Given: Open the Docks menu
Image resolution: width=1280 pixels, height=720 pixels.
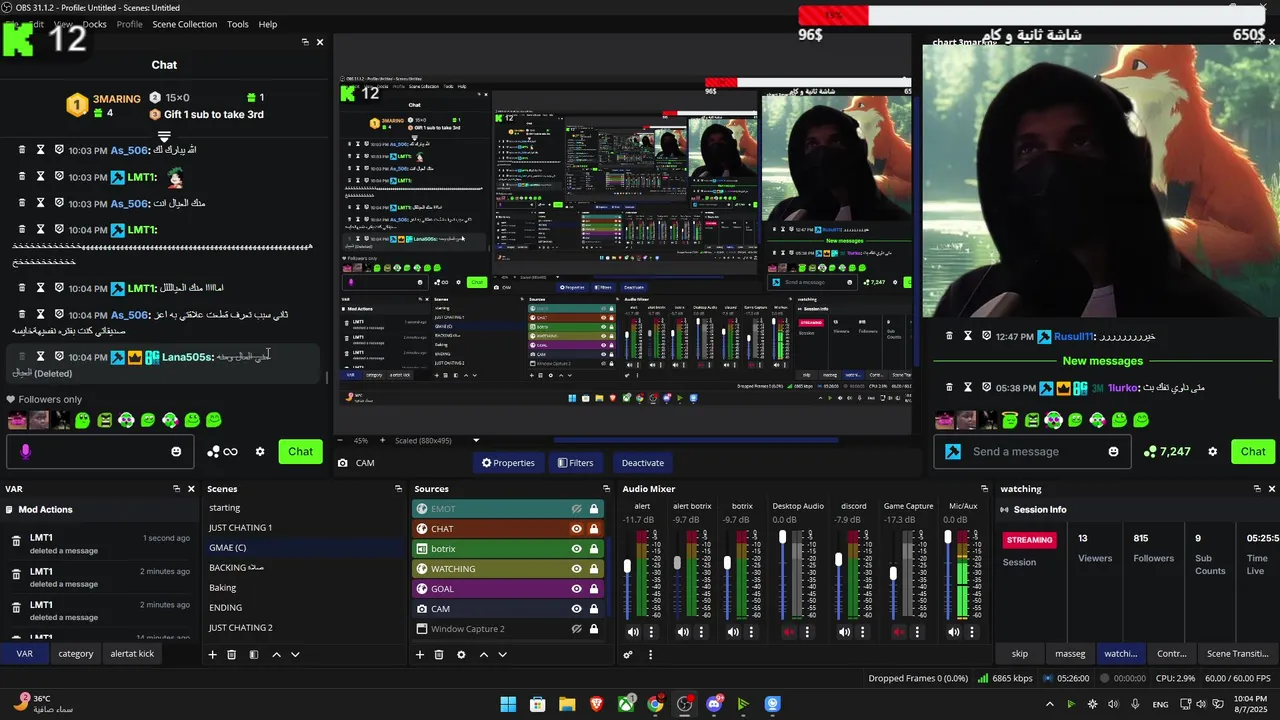Looking at the screenshot, I should click(x=94, y=24).
